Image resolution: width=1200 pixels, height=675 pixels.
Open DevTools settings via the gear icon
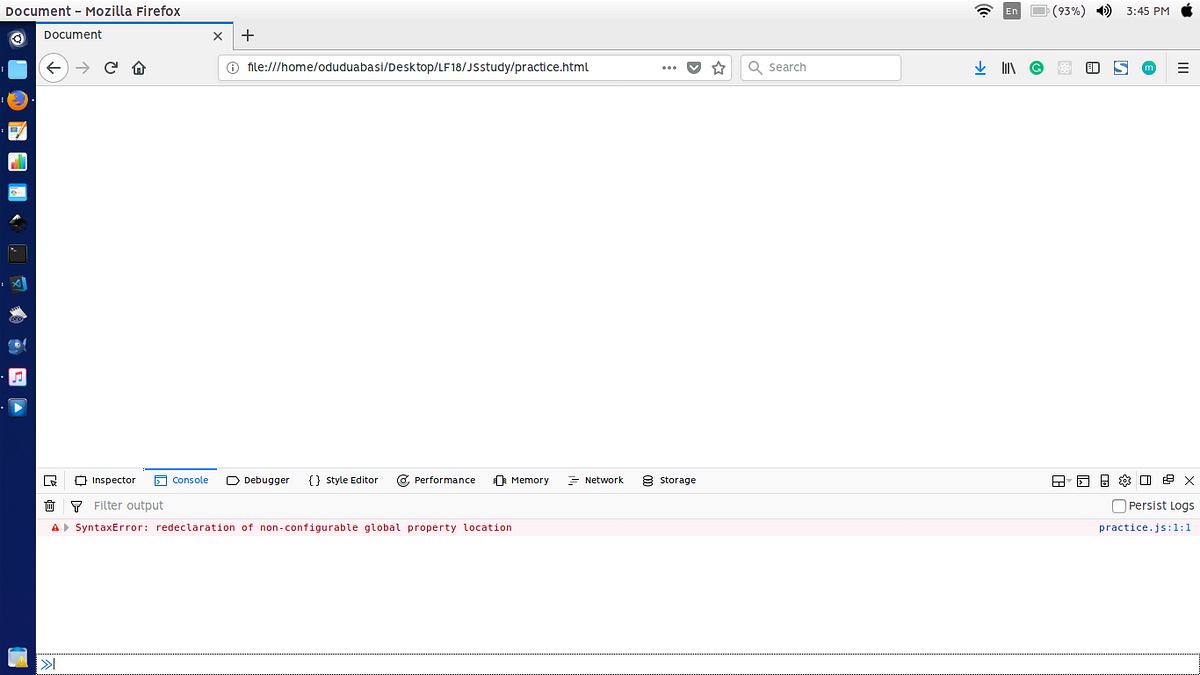(1124, 480)
